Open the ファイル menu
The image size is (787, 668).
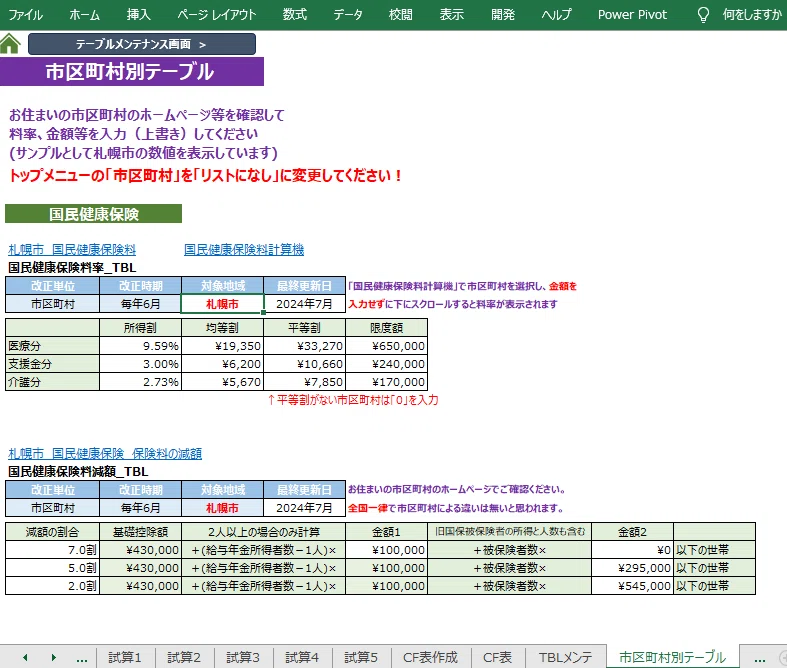pyautogui.click(x=25, y=15)
